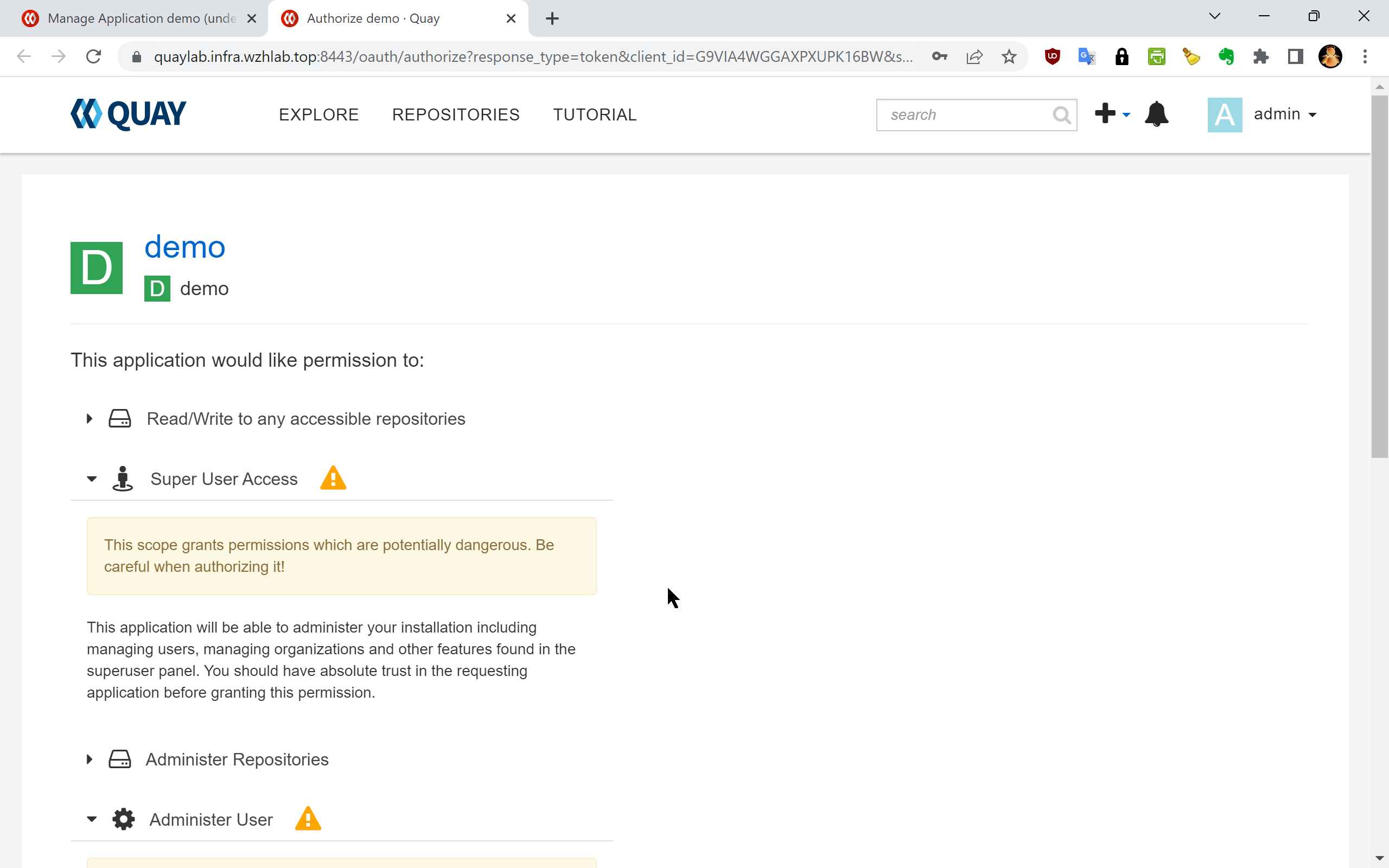Click the plus create-new icon

click(x=1105, y=114)
